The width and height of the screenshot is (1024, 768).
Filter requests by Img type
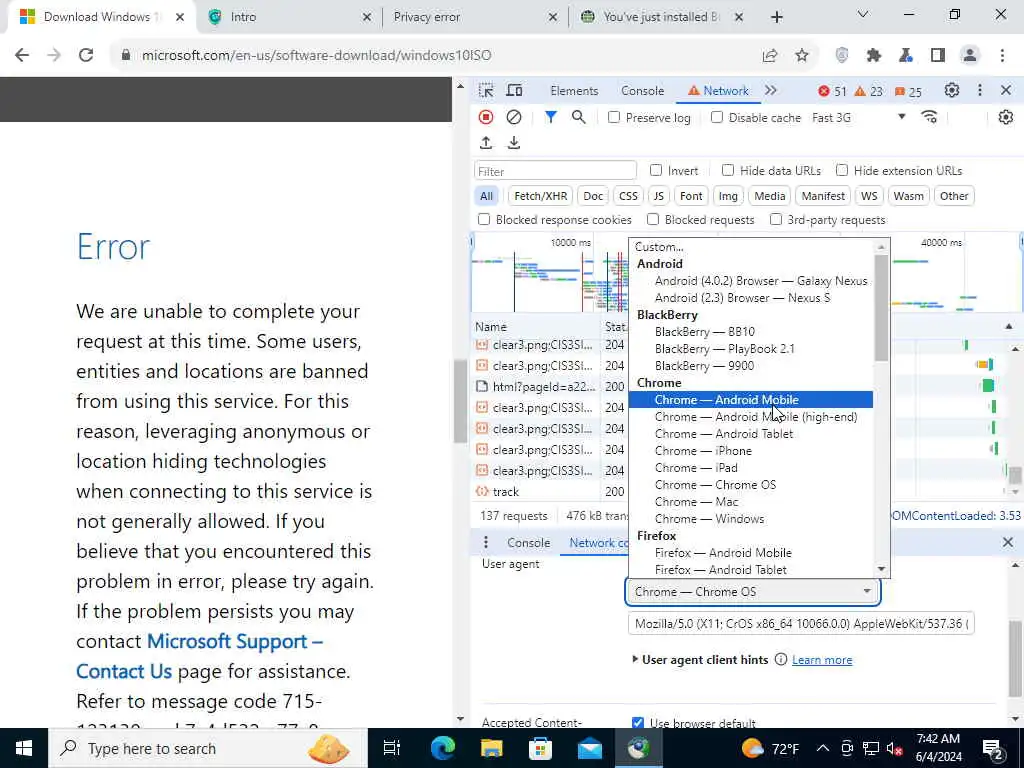[x=728, y=196]
